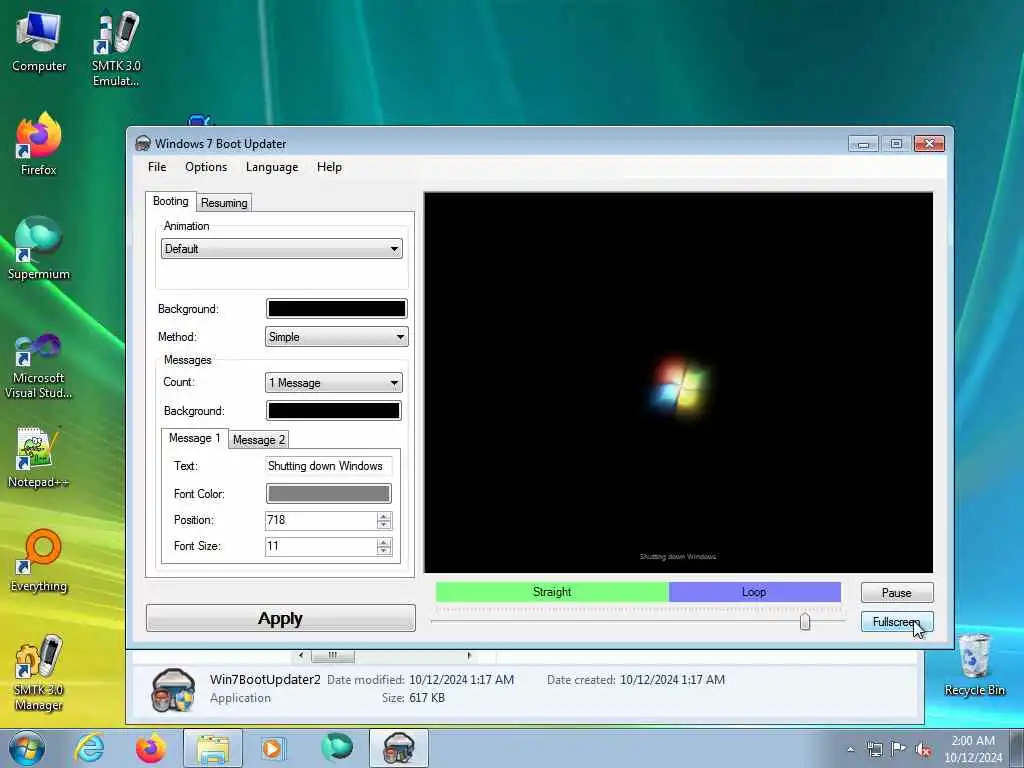Image resolution: width=1024 pixels, height=768 pixels.
Task: Open the Action Center flag icon
Action: tap(899, 749)
